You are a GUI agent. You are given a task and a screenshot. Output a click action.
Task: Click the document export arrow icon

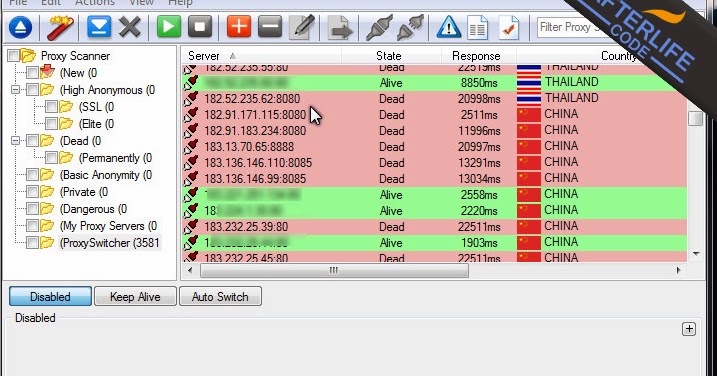pos(340,28)
